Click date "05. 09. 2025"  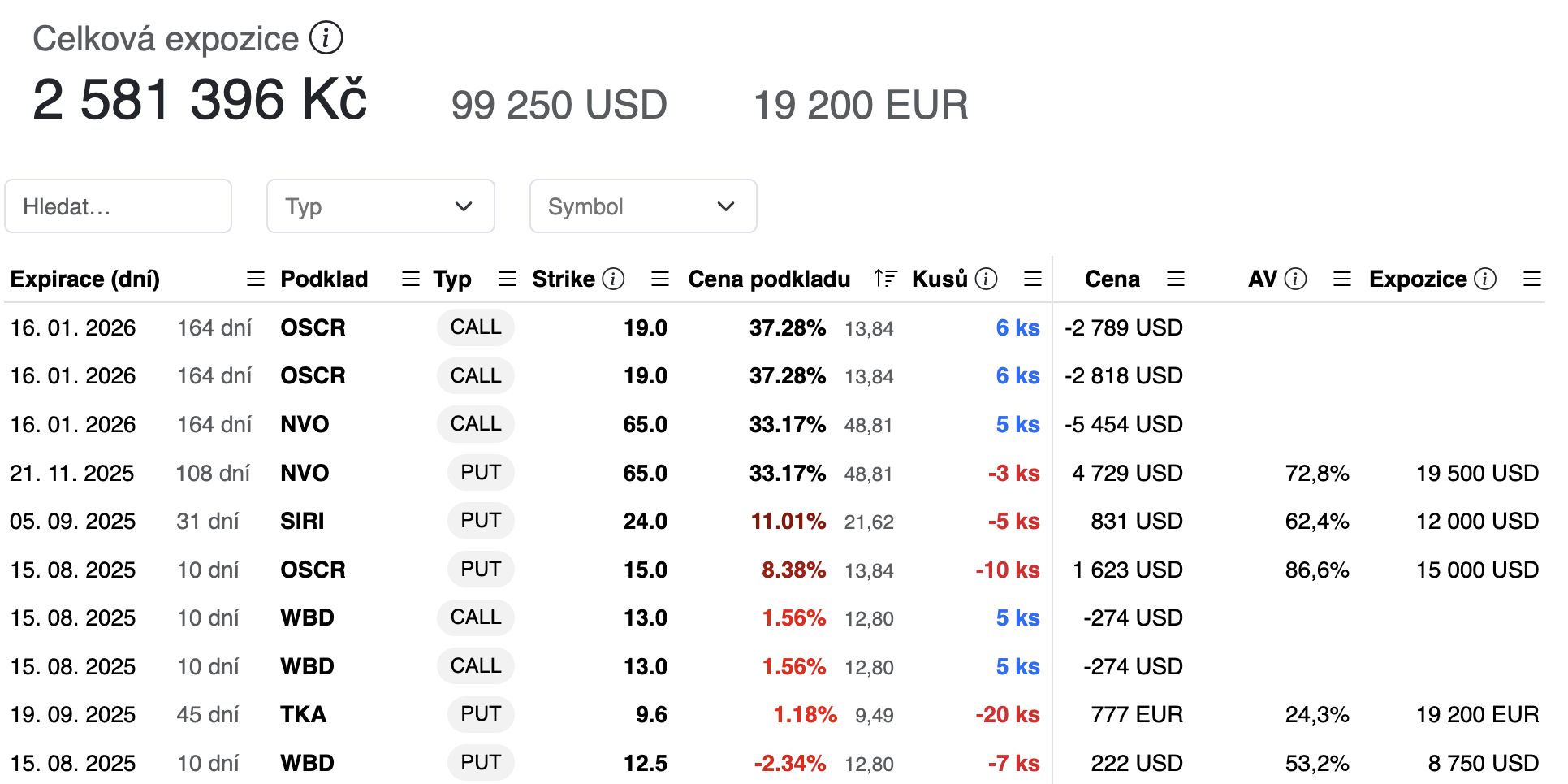pos(73,521)
